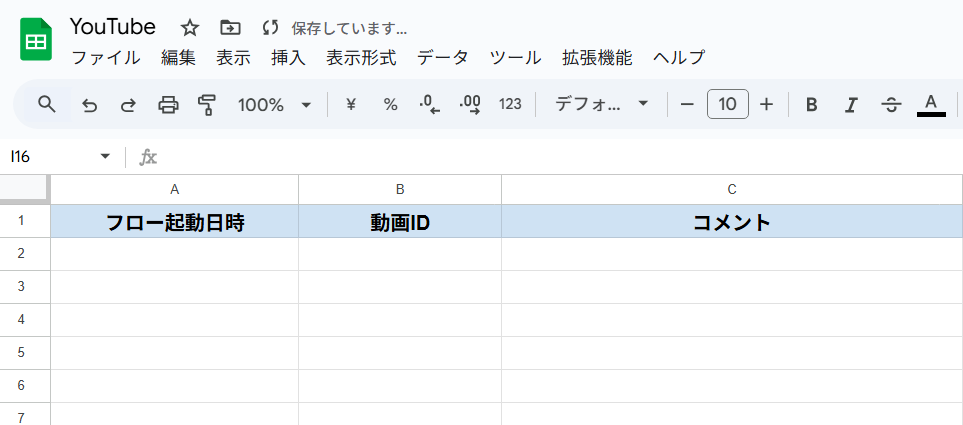
Task: Open the ファイル menu
Action: [x=106, y=58]
